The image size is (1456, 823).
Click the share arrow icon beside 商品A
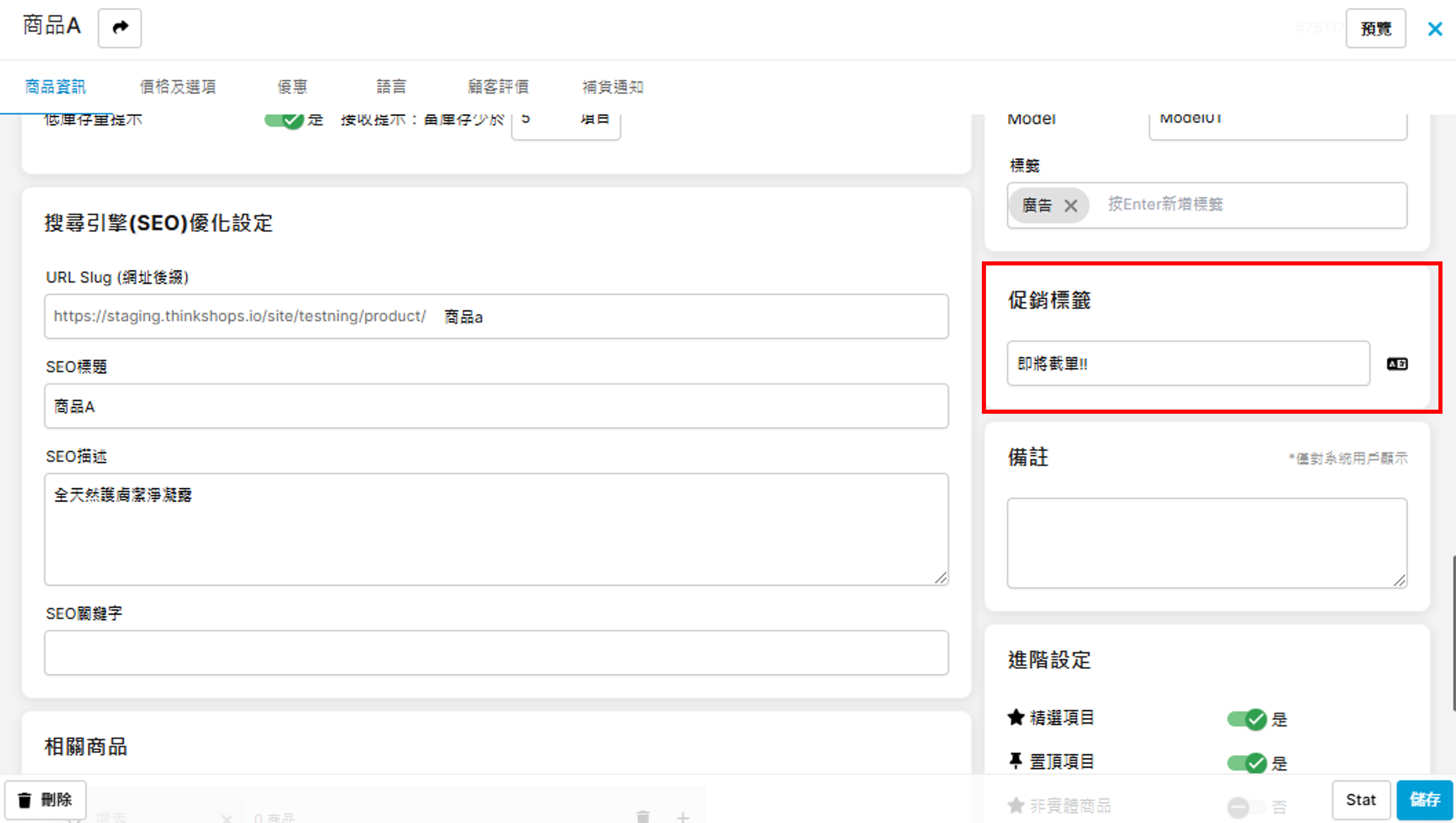(120, 28)
